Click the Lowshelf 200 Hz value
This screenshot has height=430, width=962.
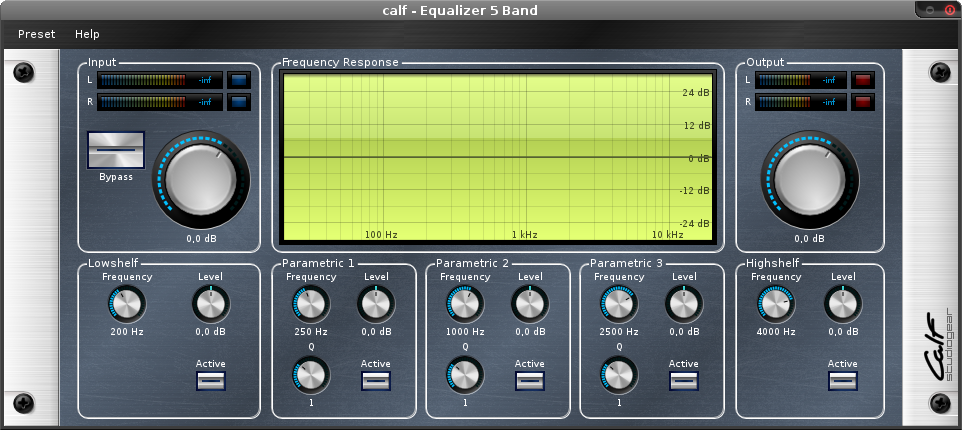click(x=127, y=332)
